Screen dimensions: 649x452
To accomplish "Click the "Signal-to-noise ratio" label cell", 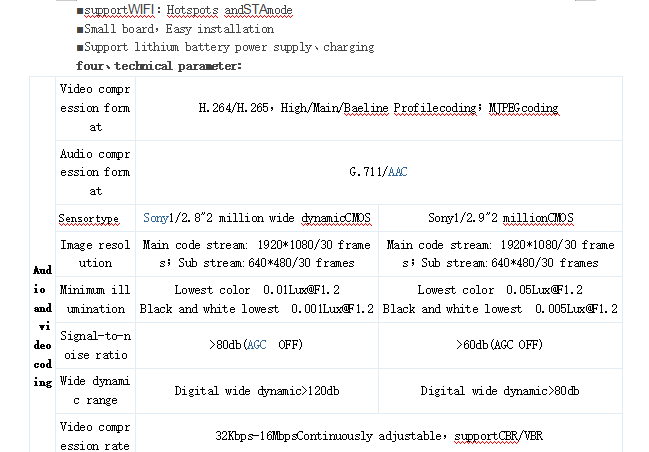I will click(95, 345).
